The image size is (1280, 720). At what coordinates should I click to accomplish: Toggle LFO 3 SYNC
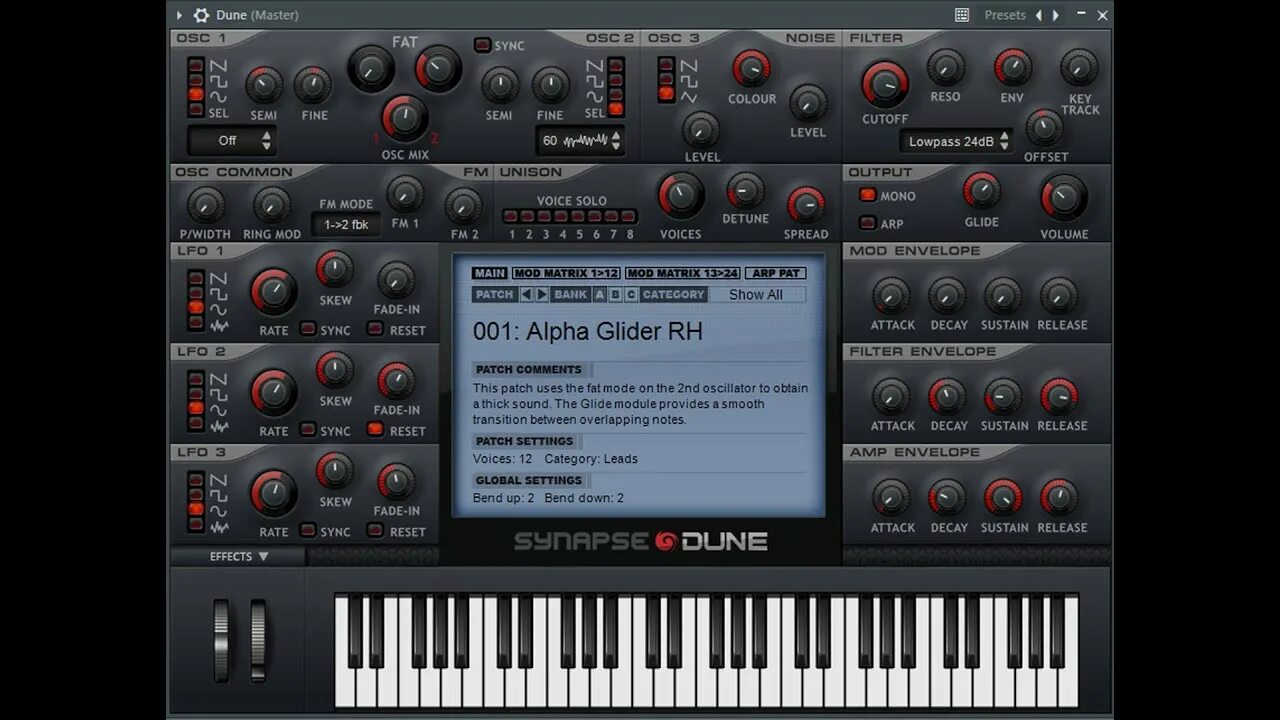click(x=308, y=531)
